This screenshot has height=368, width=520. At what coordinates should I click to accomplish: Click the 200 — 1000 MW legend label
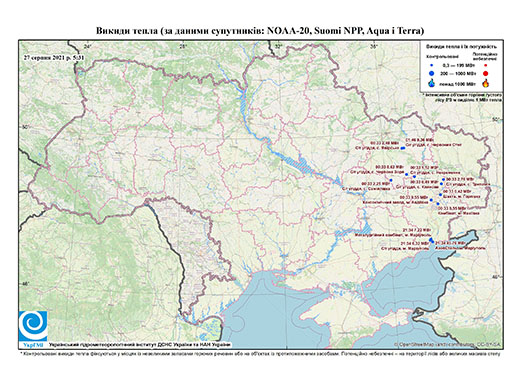coord(457,73)
